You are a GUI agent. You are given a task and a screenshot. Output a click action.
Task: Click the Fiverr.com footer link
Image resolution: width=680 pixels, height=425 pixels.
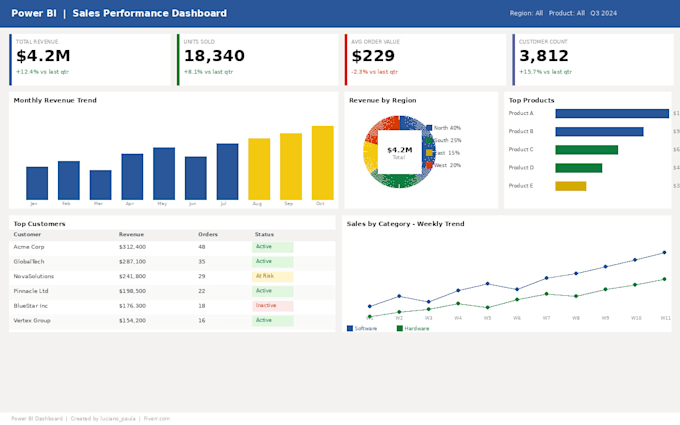click(x=157, y=419)
